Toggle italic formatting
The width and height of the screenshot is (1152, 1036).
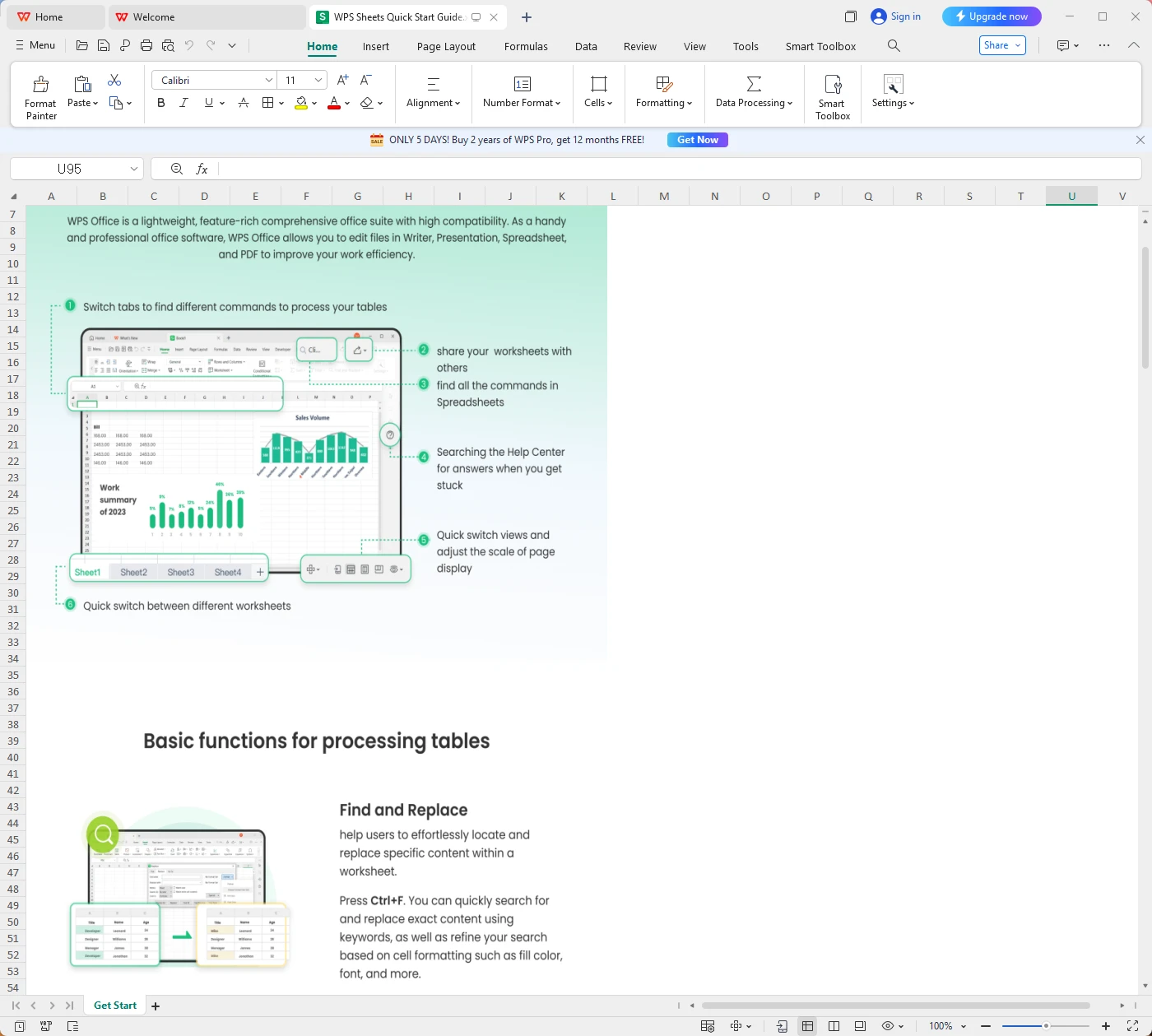point(184,103)
